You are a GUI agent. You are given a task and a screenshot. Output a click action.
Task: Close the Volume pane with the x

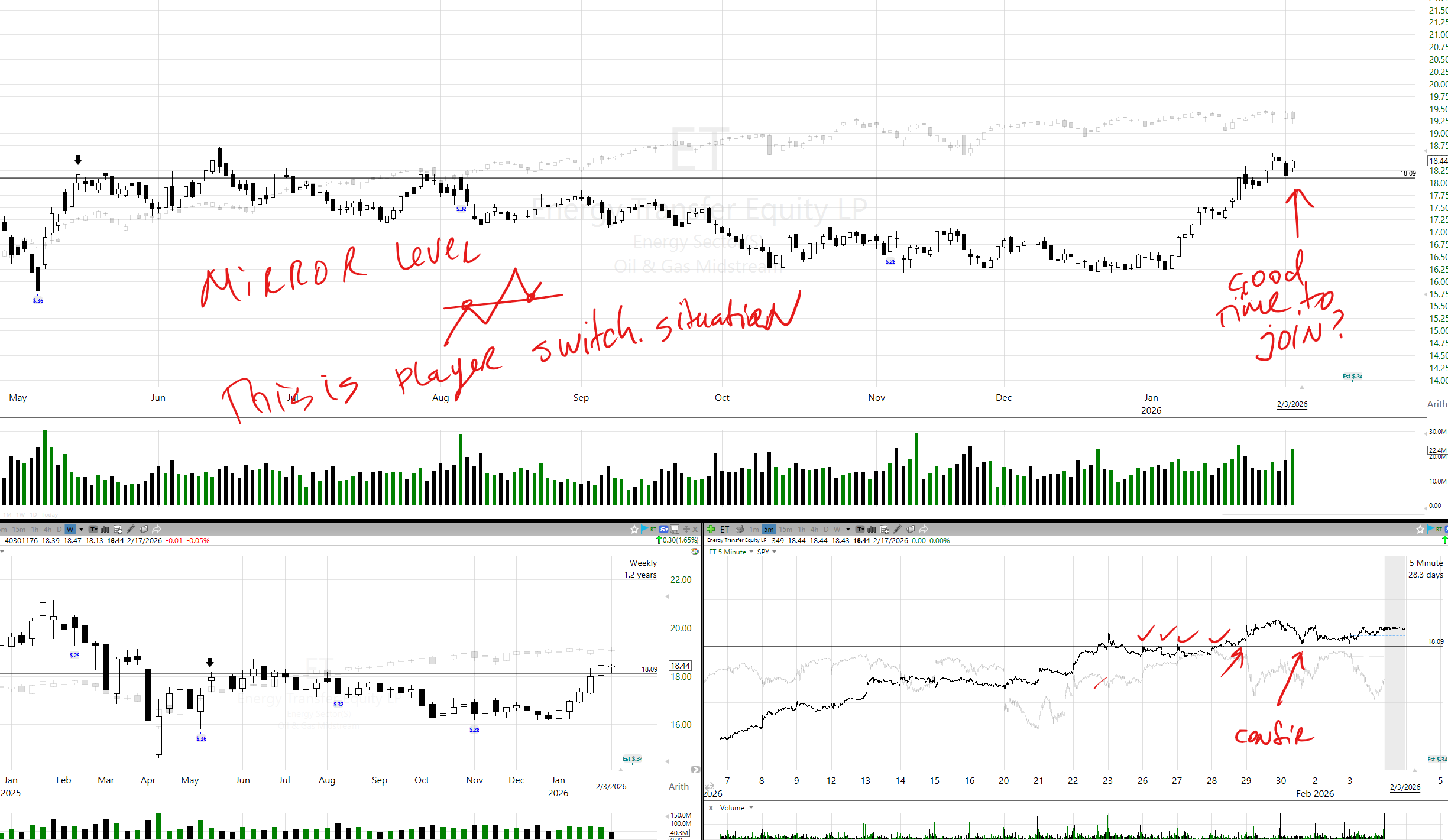pyautogui.click(x=711, y=807)
